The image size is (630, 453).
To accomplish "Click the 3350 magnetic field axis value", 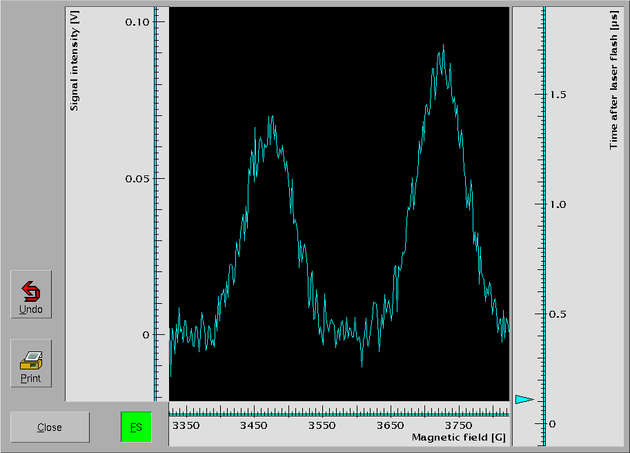I will pyautogui.click(x=186, y=425).
